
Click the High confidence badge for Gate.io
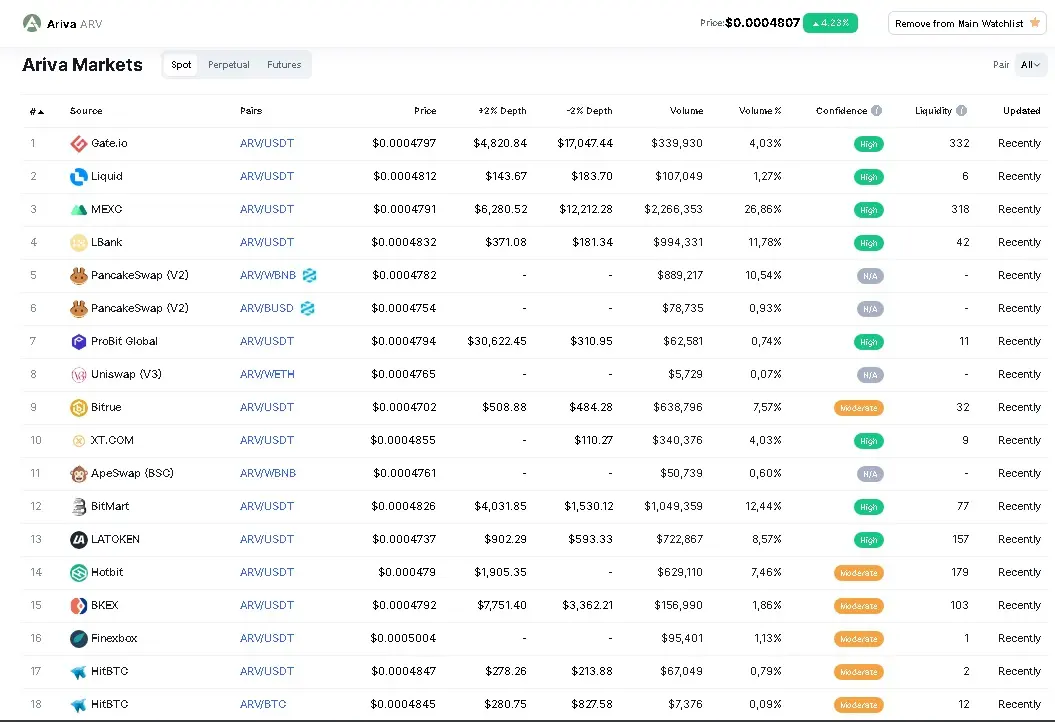(869, 144)
